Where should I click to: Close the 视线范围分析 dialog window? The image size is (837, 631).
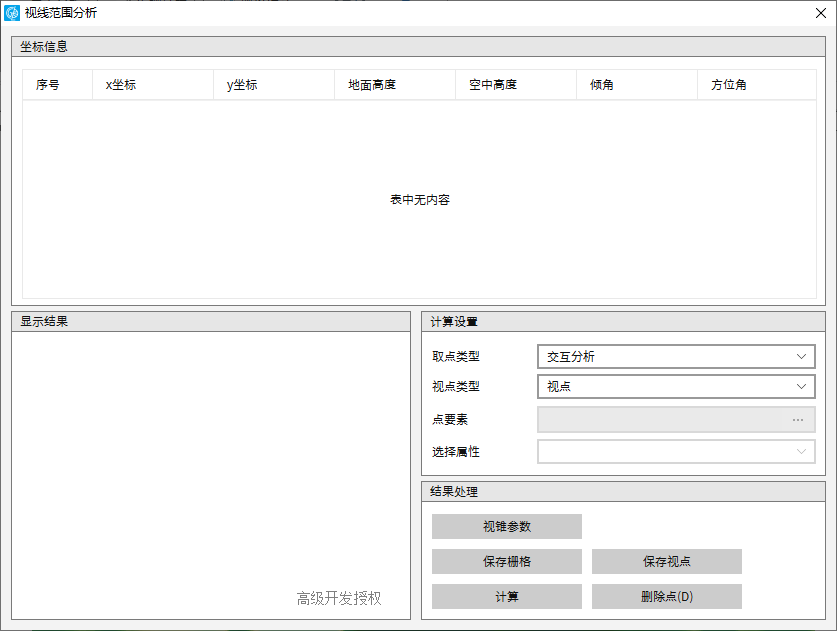coord(818,13)
